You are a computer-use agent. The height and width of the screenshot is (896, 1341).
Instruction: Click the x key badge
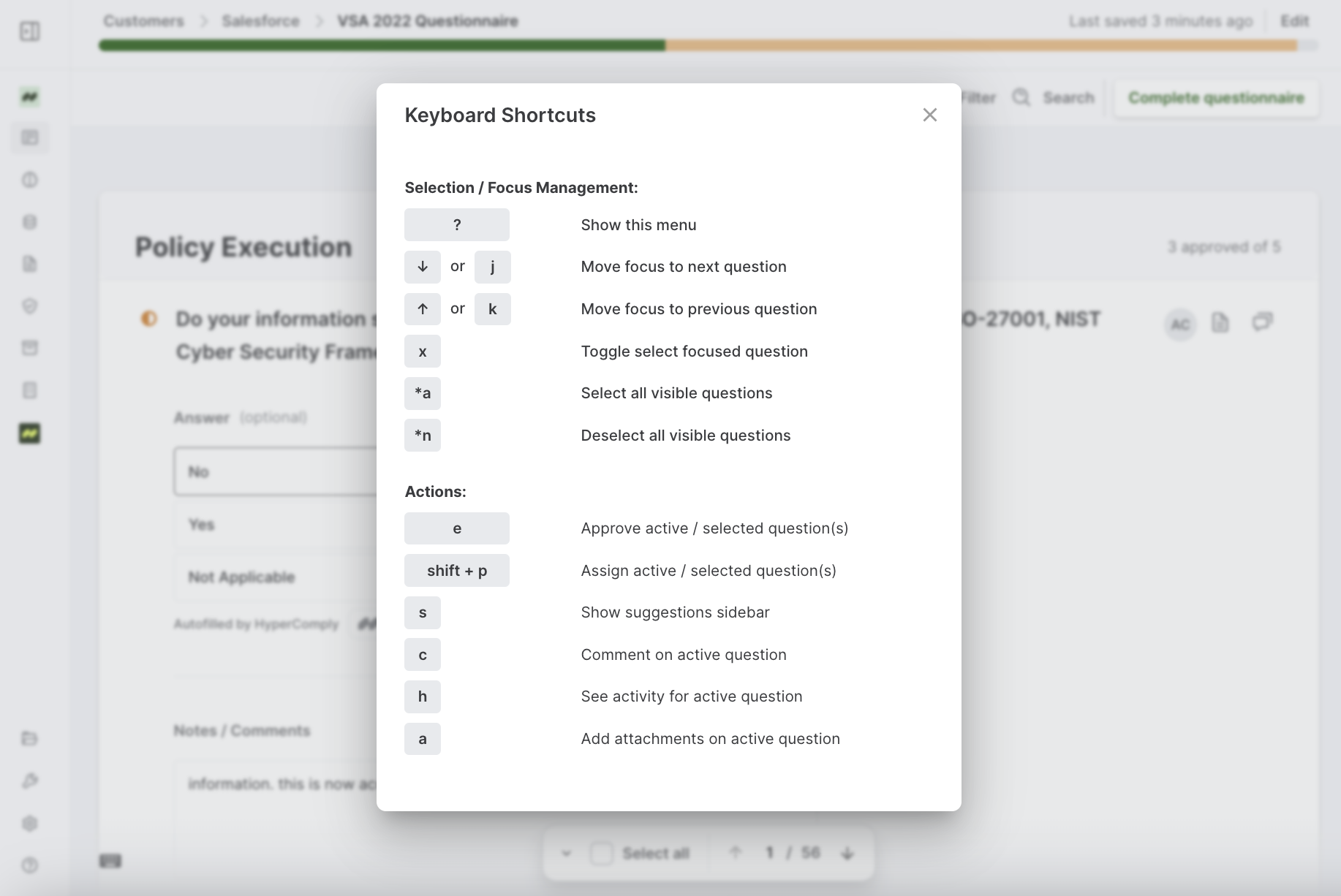pos(423,352)
